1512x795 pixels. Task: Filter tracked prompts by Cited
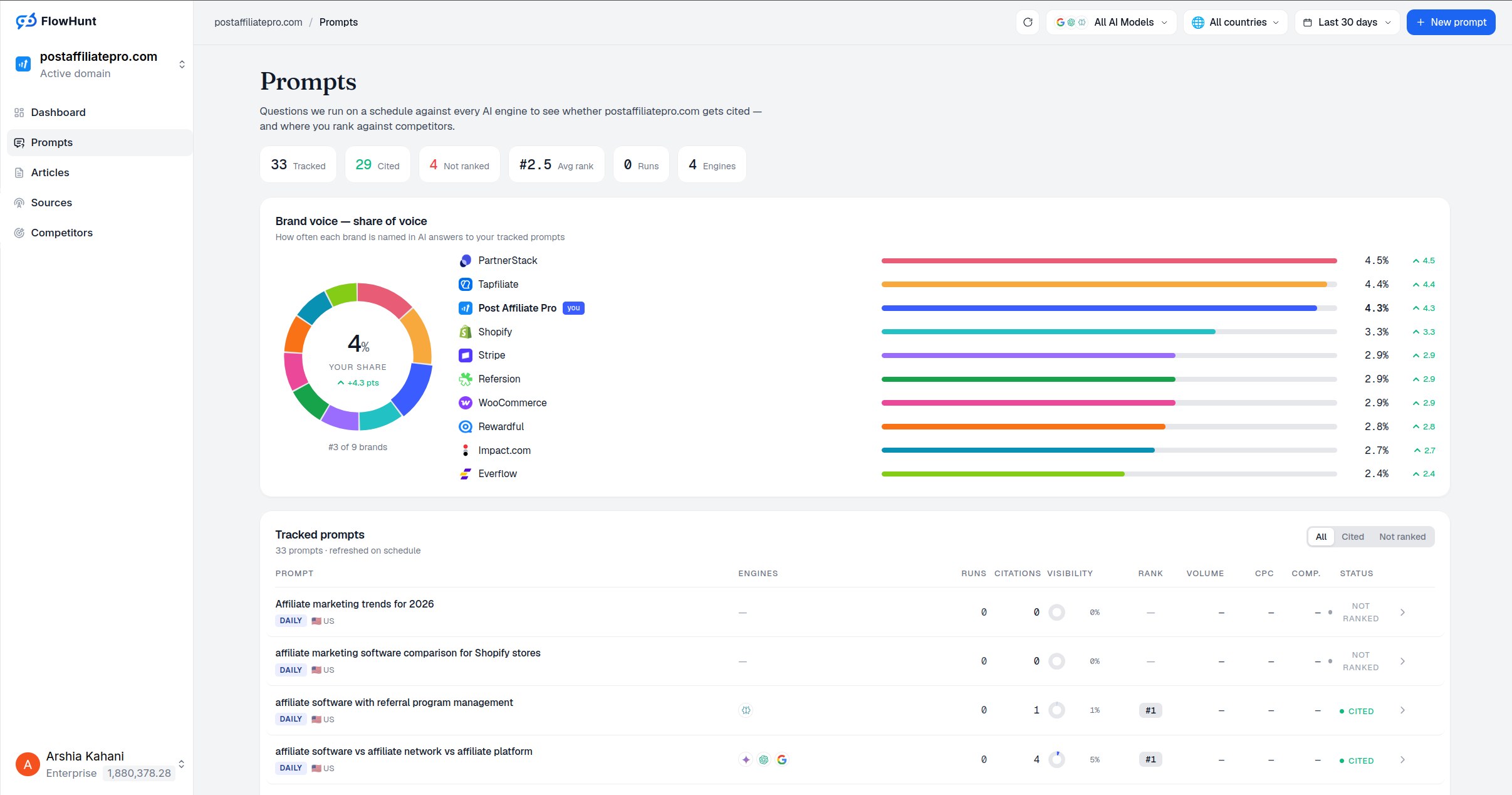click(1352, 537)
